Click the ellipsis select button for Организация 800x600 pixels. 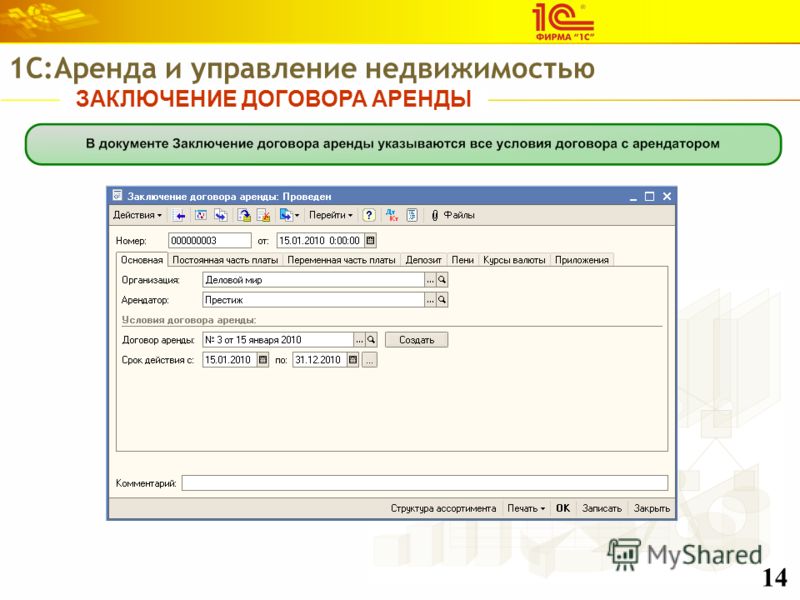(430, 280)
